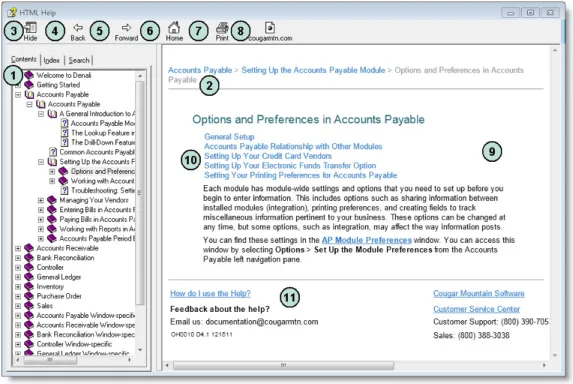Click the Accounts Receivable book icon
573x384 pixels.
[x=29, y=248]
